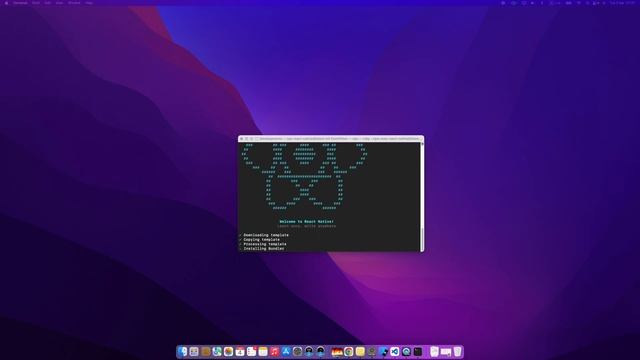Close the Terminal window
Viewport: 640px width, 360px height.
[x=242, y=139]
